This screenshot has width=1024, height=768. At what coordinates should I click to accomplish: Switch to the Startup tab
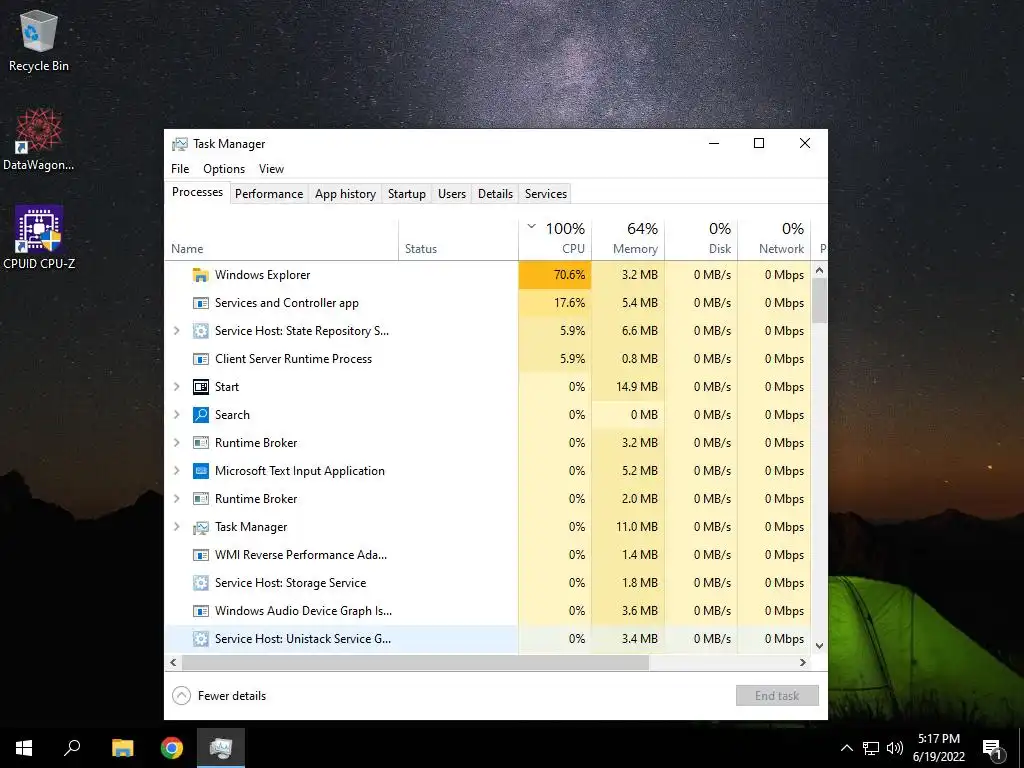[406, 194]
